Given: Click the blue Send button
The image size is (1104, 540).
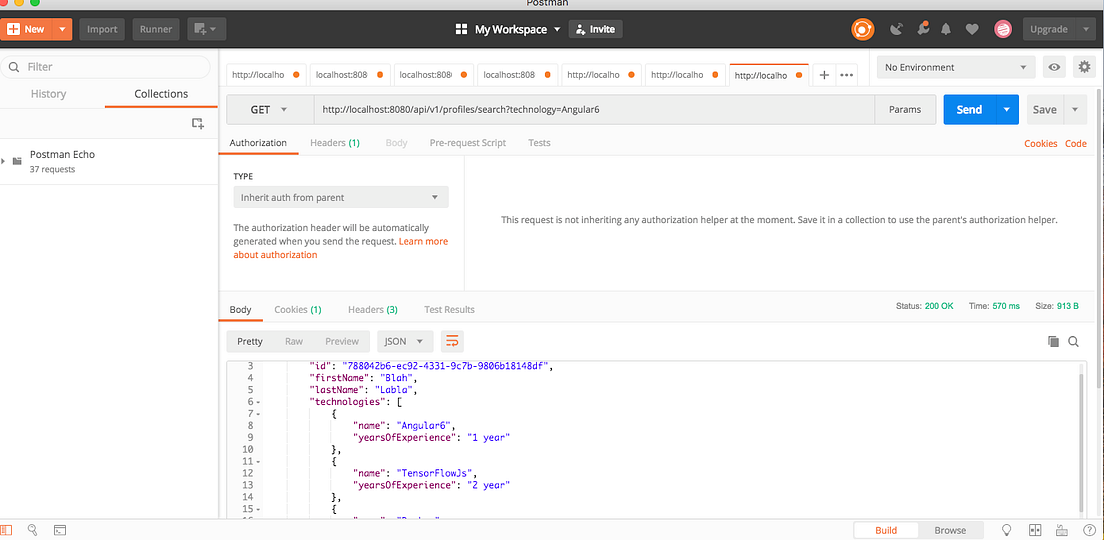Looking at the screenshot, I should (x=968, y=109).
